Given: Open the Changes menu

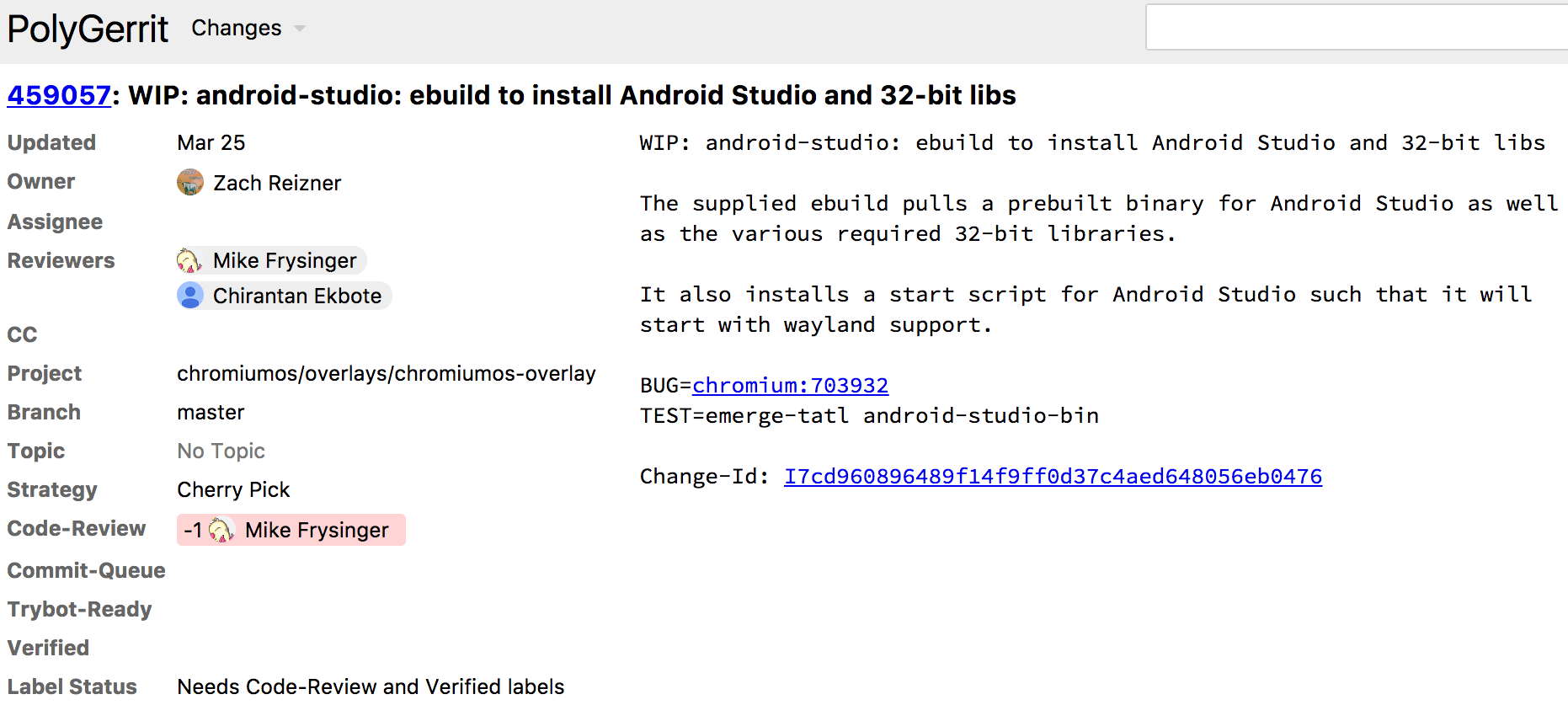Looking at the screenshot, I should pos(237,29).
